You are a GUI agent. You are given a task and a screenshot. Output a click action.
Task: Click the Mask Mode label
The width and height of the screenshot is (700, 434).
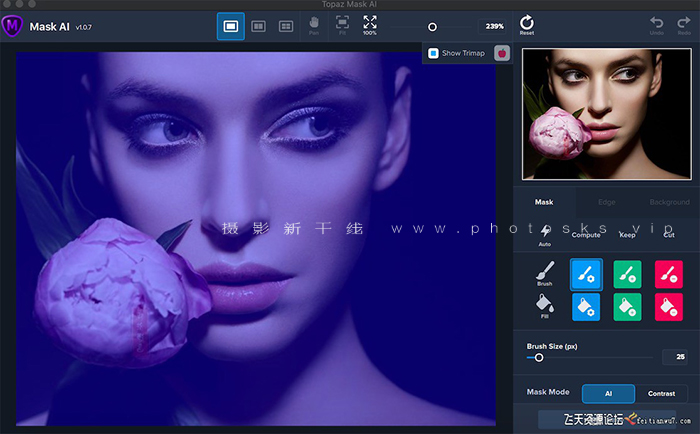(x=548, y=392)
